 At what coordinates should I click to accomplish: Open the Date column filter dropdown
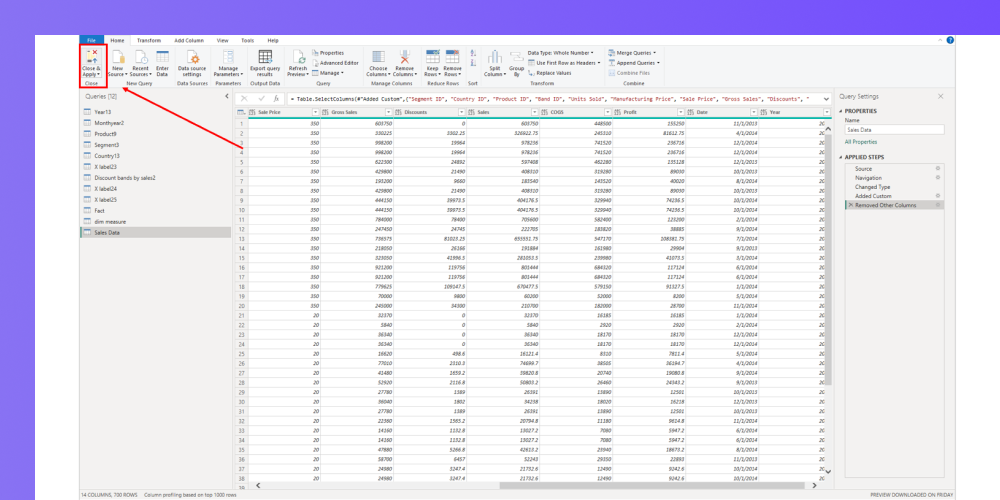click(x=754, y=112)
